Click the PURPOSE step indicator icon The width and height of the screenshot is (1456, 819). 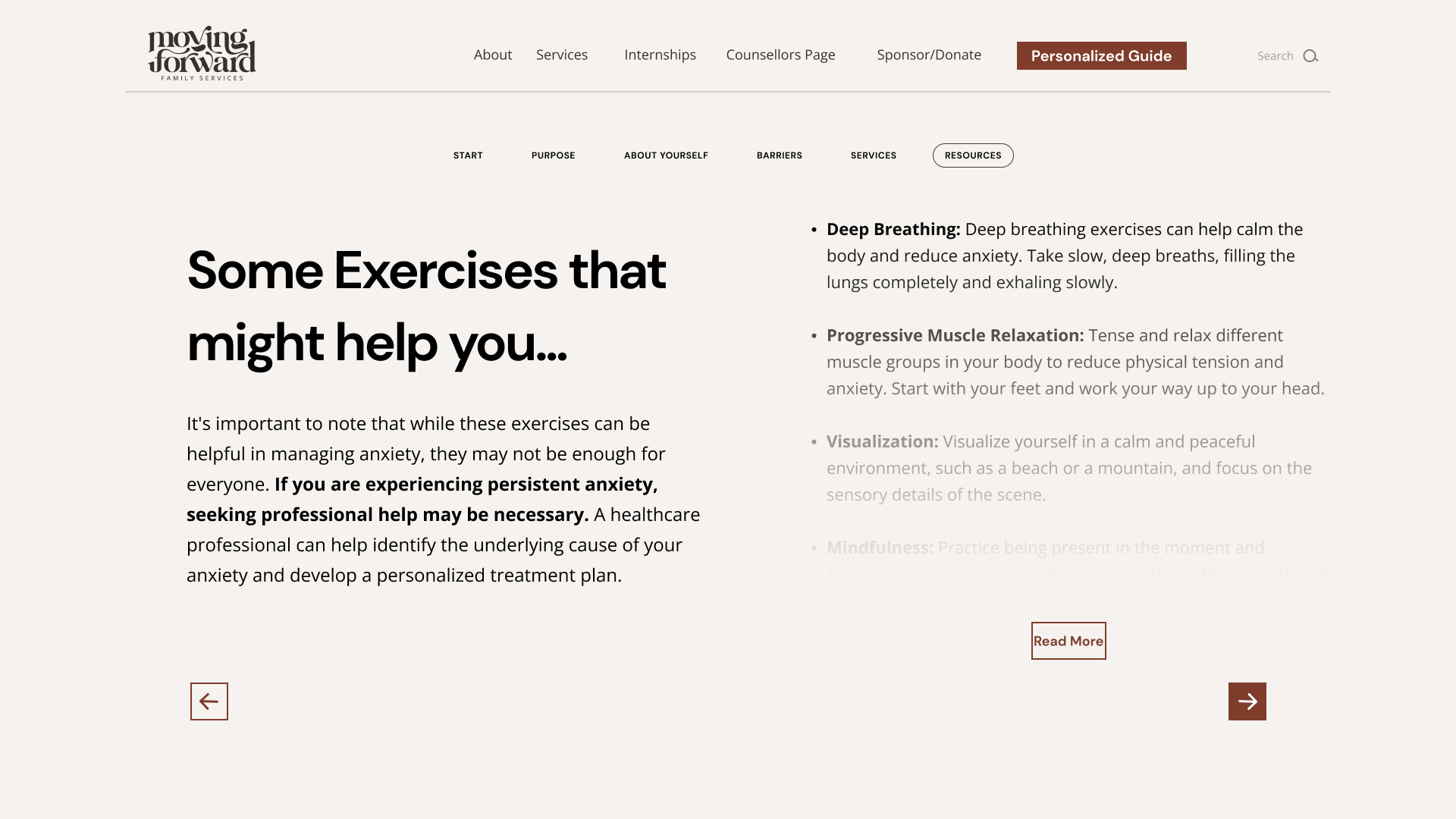pos(553,155)
